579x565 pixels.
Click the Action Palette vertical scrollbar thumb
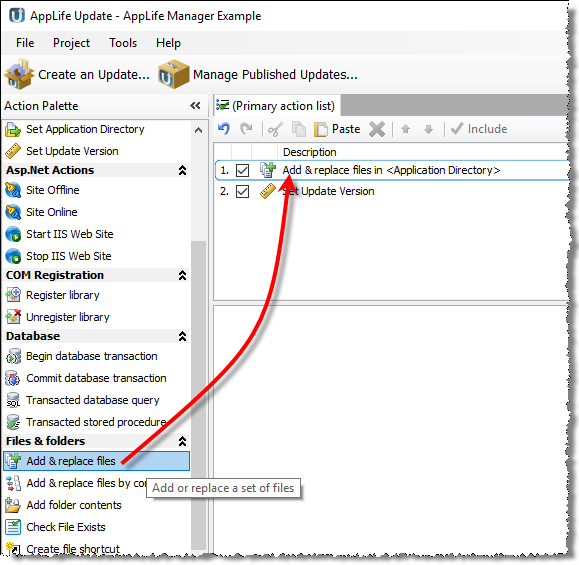pos(198,395)
